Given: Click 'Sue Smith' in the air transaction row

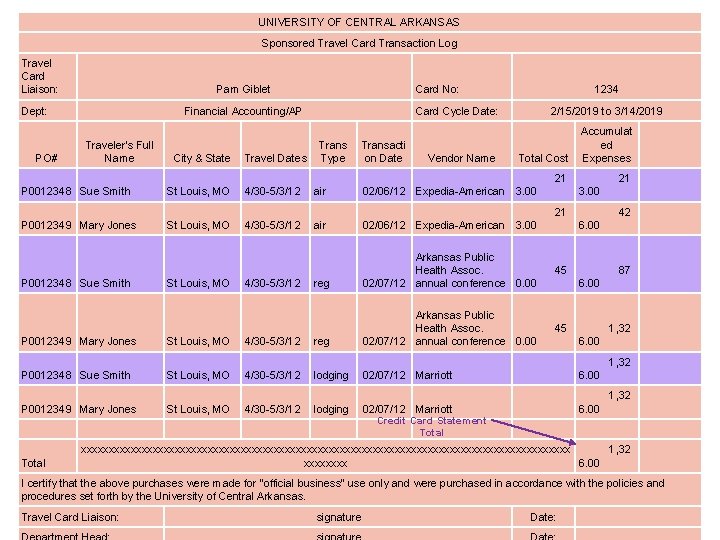Looking at the screenshot, I should 120,185.
